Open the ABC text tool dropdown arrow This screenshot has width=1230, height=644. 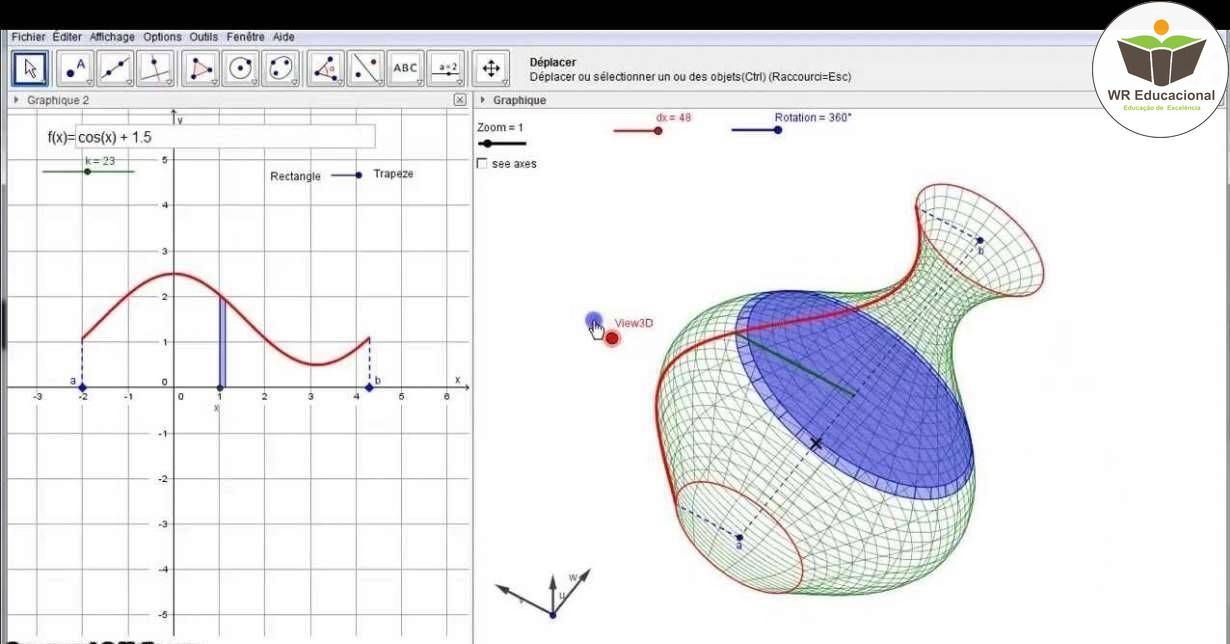419,82
